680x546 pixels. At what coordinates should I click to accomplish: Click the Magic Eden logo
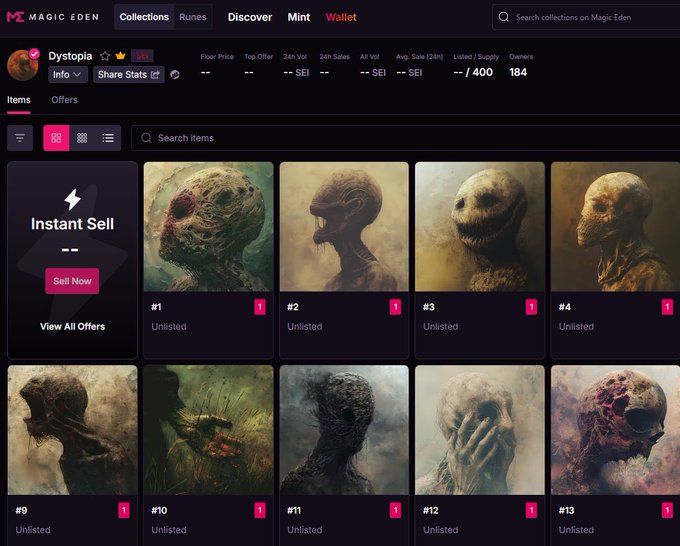52,17
